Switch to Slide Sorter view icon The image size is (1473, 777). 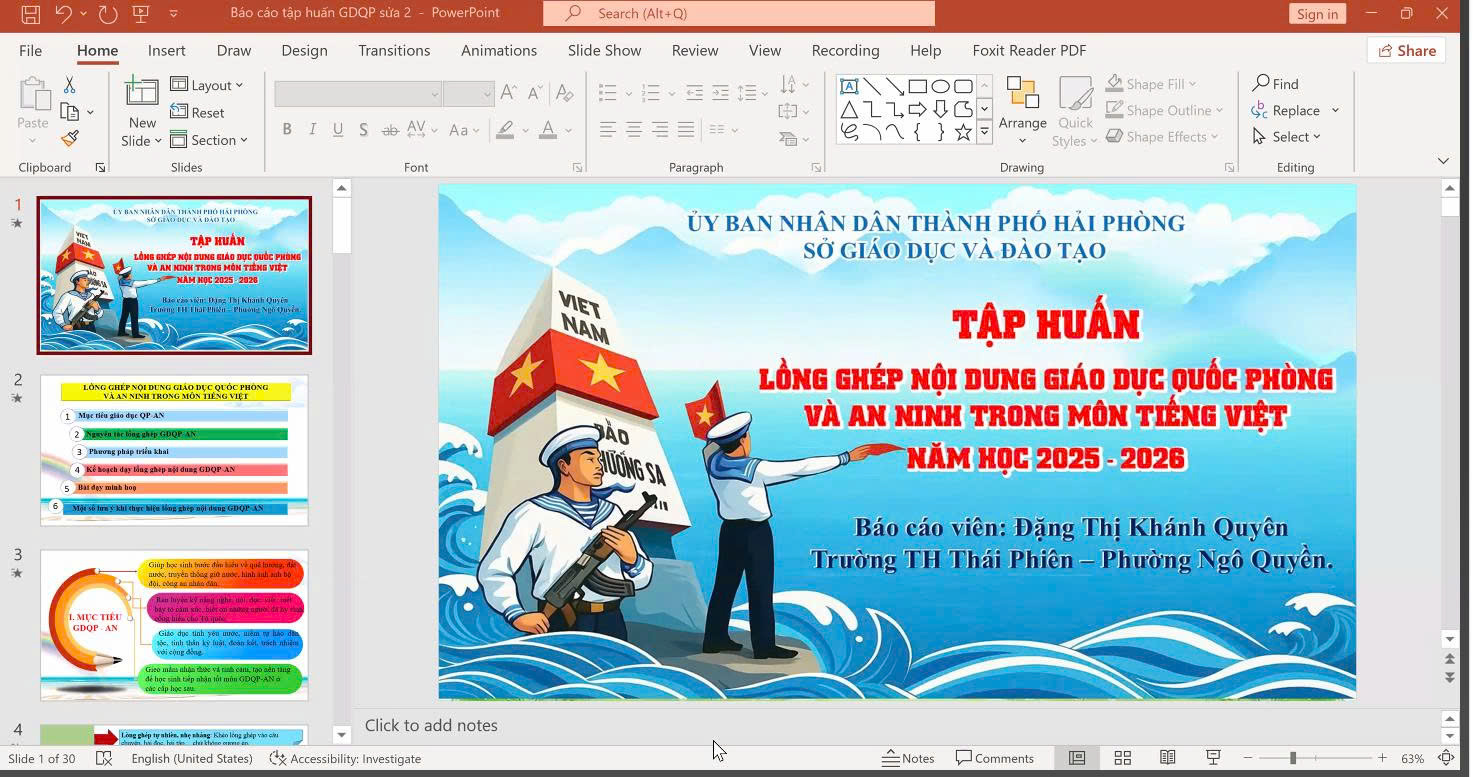click(1122, 758)
